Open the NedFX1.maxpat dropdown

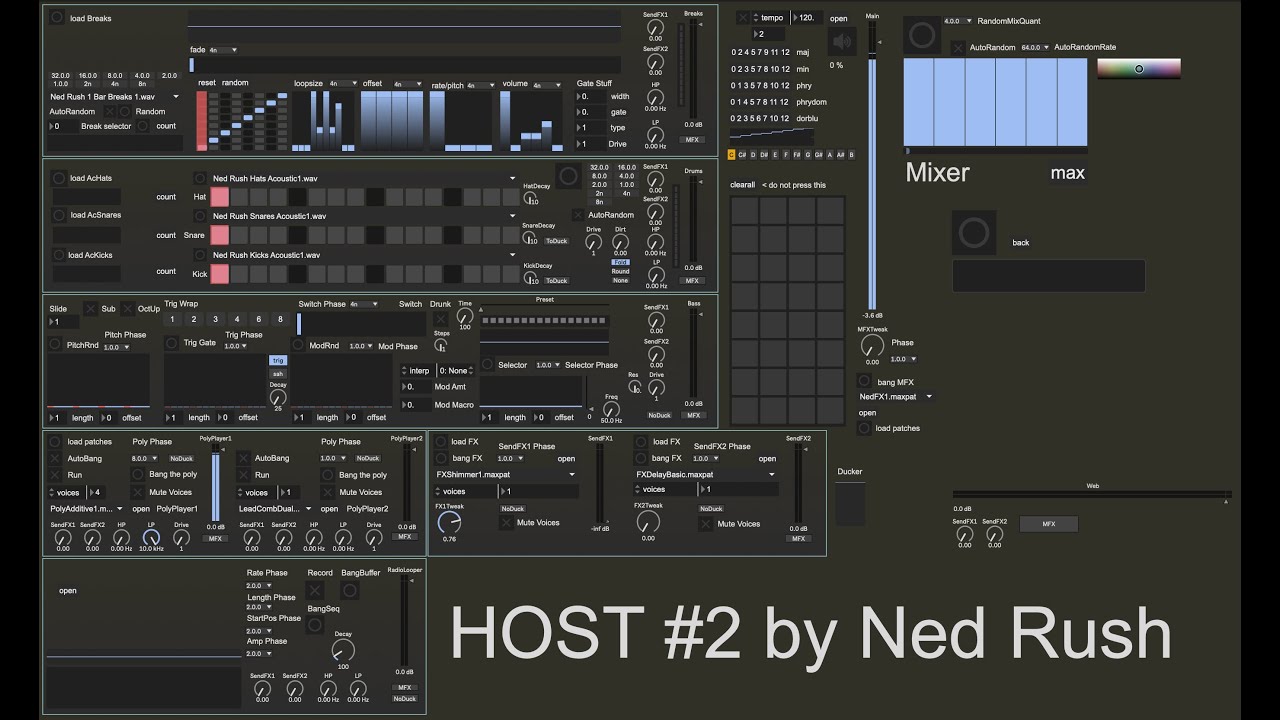(896, 397)
